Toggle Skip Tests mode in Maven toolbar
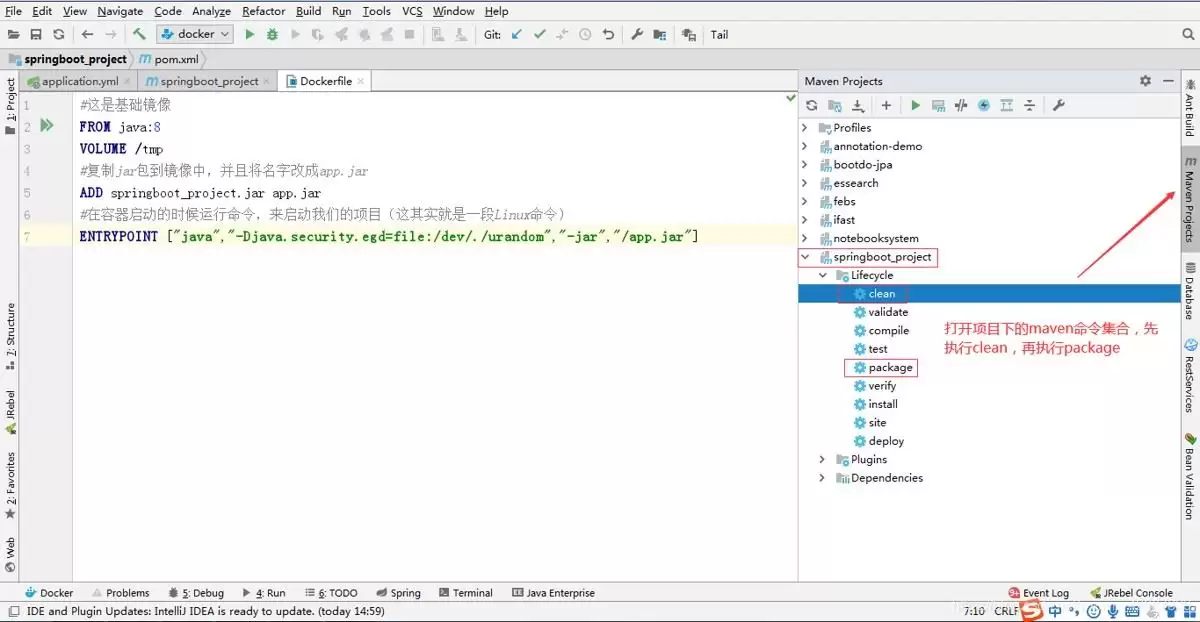The image size is (1200, 622). click(962, 105)
